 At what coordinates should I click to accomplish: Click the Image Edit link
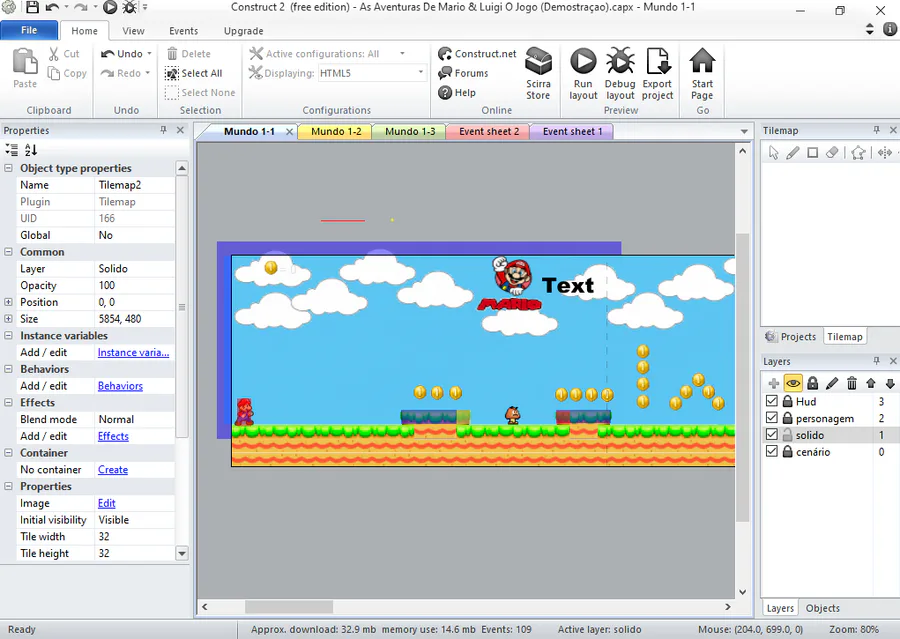pyautogui.click(x=106, y=503)
